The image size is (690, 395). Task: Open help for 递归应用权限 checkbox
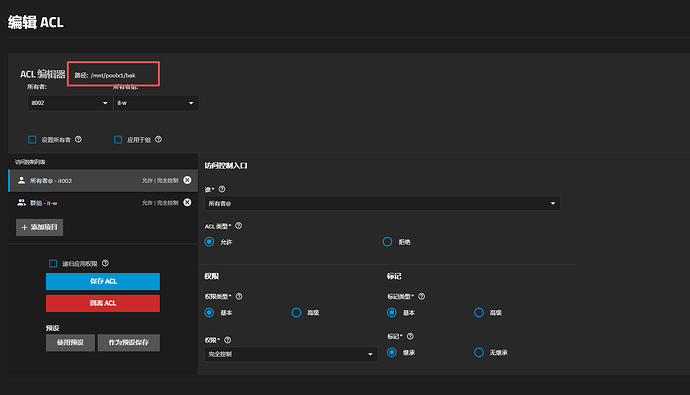coord(105,263)
